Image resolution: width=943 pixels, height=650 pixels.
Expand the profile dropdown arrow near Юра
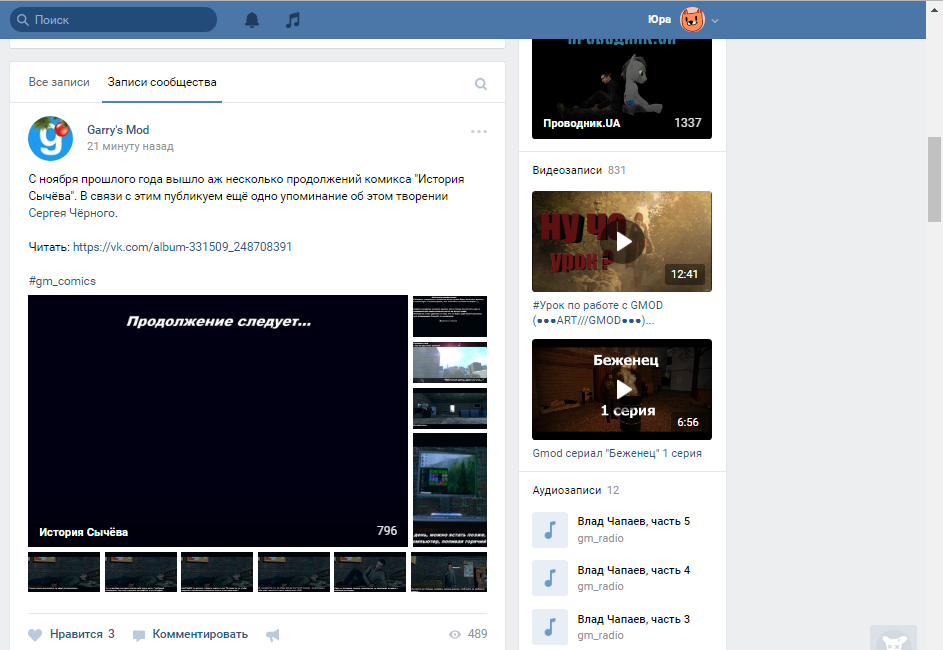coord(715,20)
